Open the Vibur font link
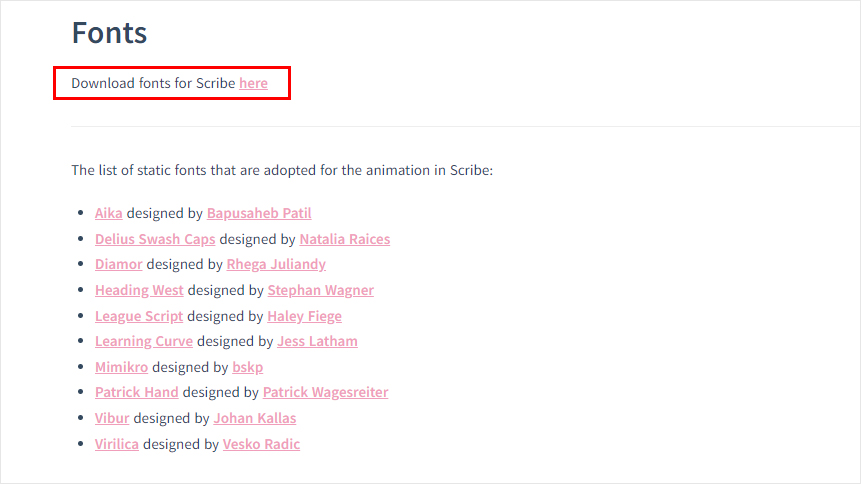Screen dimensions: 861x484 [112, 418]
